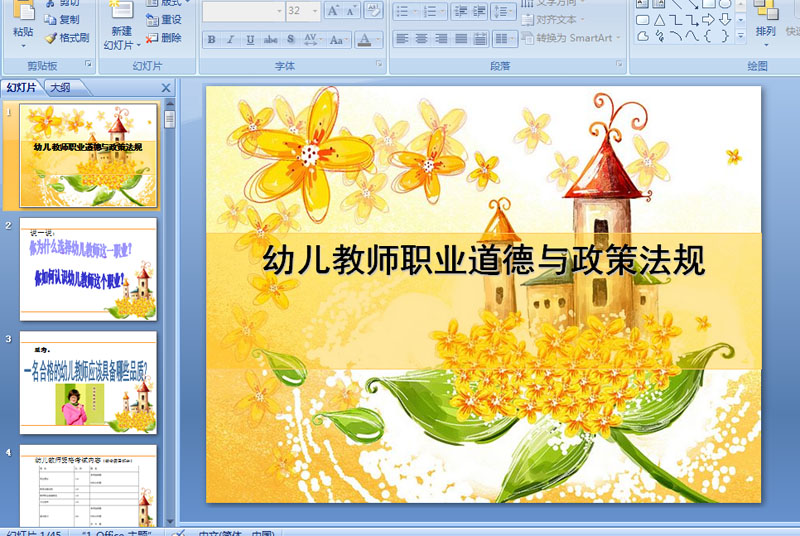This screenshot has height=536, width=800.
Task: Select slide 2 thumbnail
Action: (88, 269)
